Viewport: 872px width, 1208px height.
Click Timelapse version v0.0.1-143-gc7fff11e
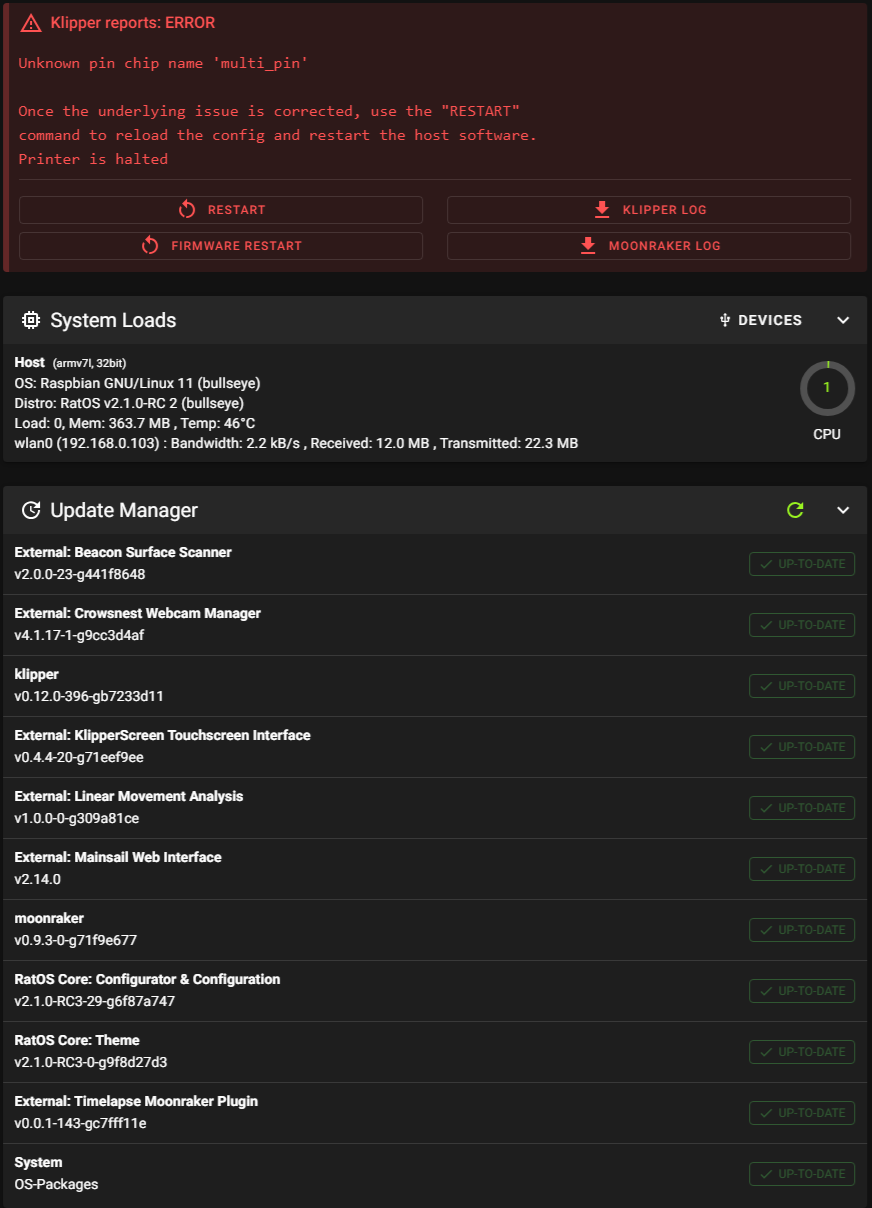(81, 1123)
